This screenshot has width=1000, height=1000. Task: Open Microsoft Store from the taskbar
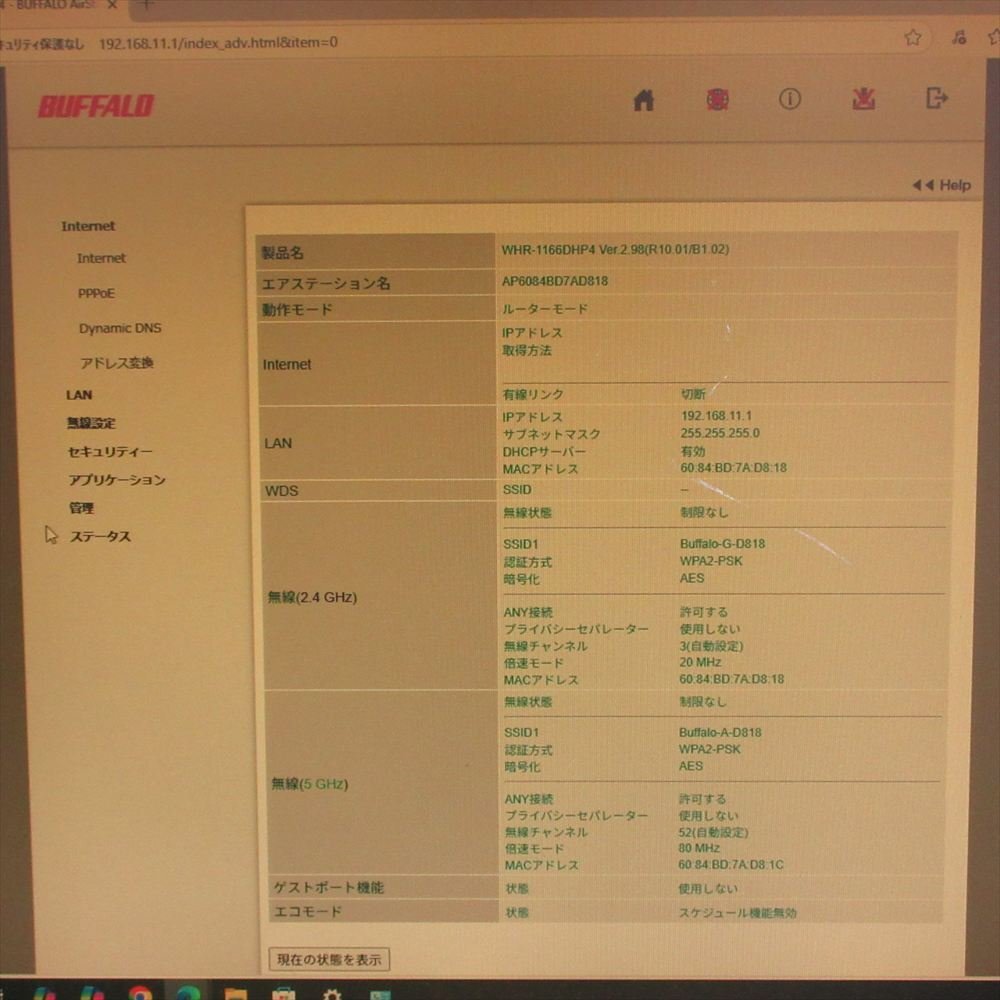coord(283,994)
